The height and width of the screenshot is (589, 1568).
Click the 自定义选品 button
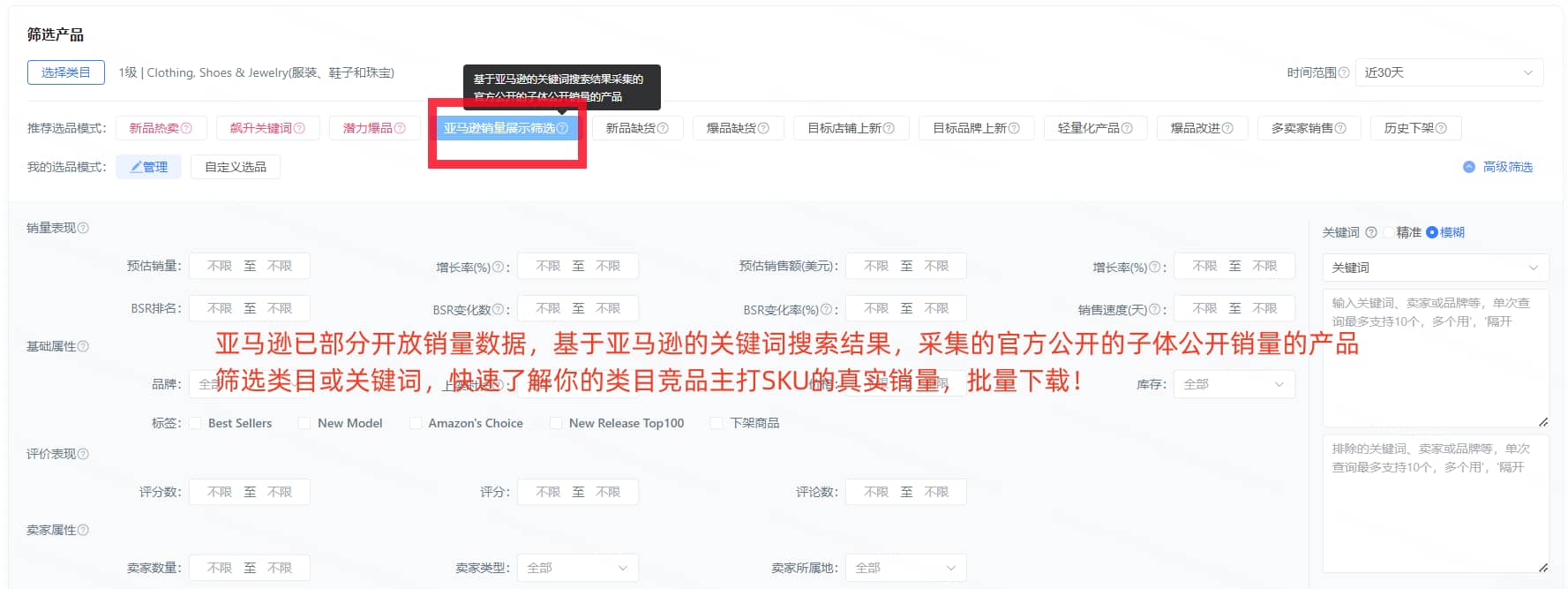point(236,167)
